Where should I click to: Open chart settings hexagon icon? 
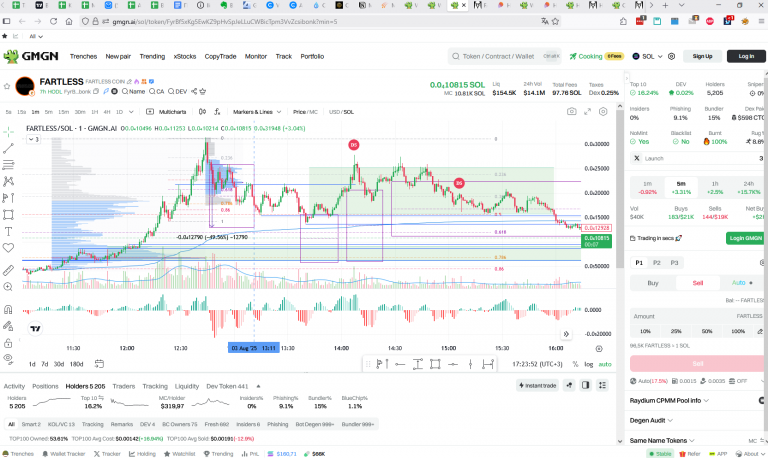603,112
